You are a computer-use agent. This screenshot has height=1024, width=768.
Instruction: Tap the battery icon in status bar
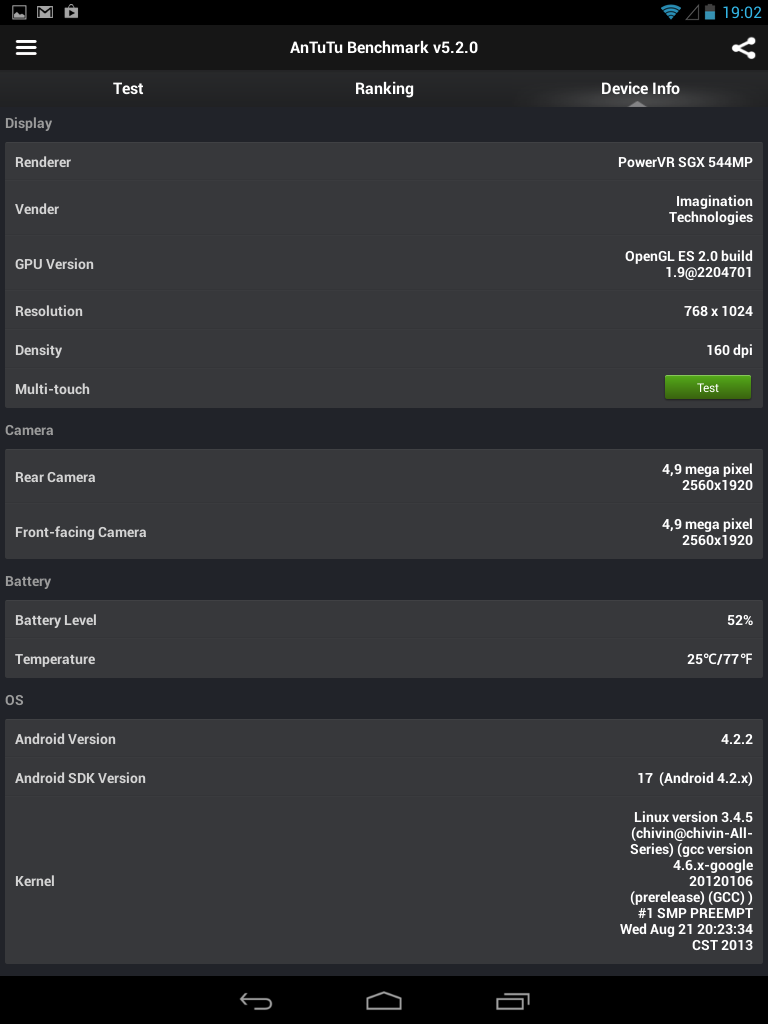tap(709, 13)
